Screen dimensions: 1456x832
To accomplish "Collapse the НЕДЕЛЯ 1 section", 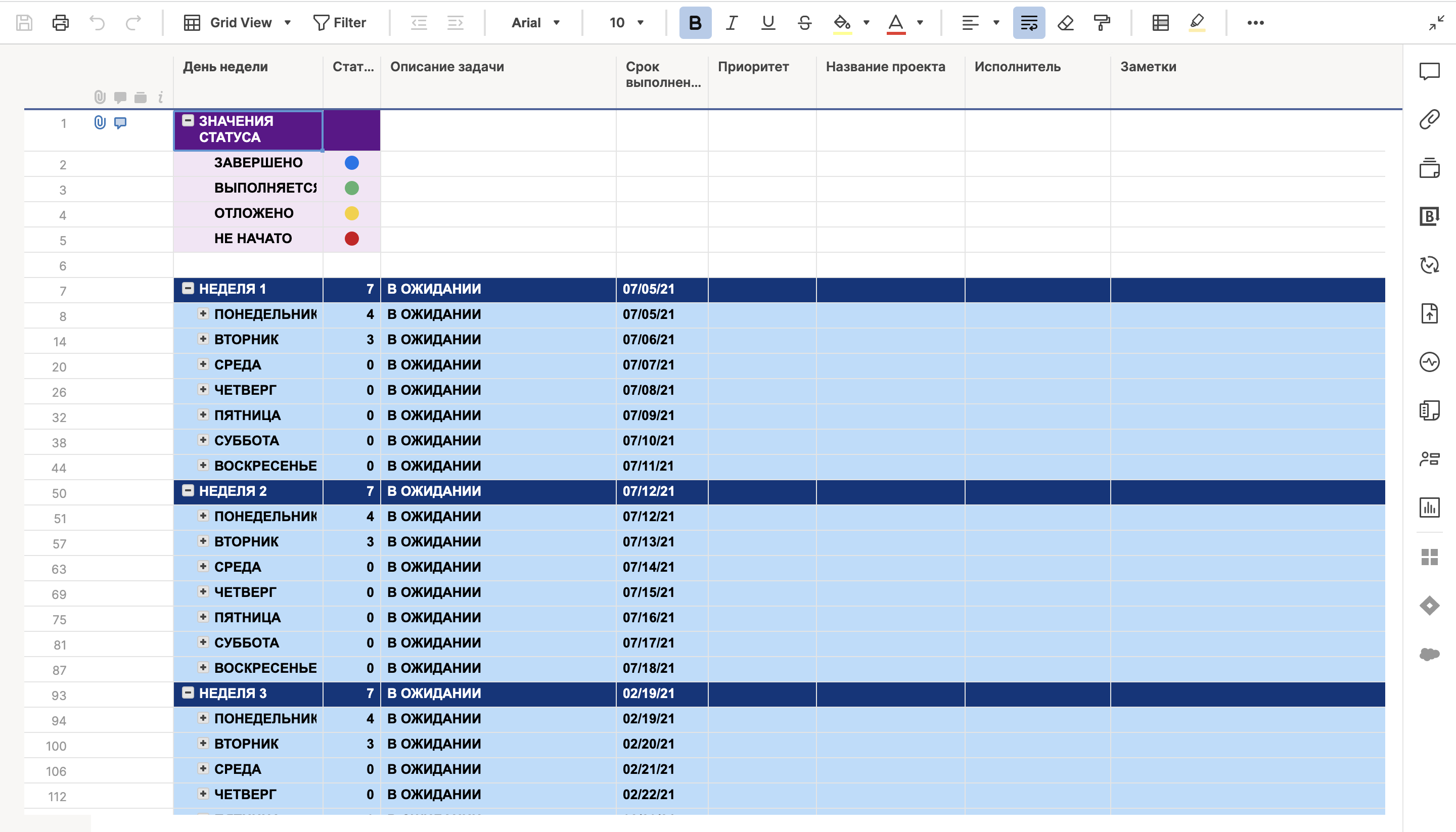I will click(x=188, y=289).
